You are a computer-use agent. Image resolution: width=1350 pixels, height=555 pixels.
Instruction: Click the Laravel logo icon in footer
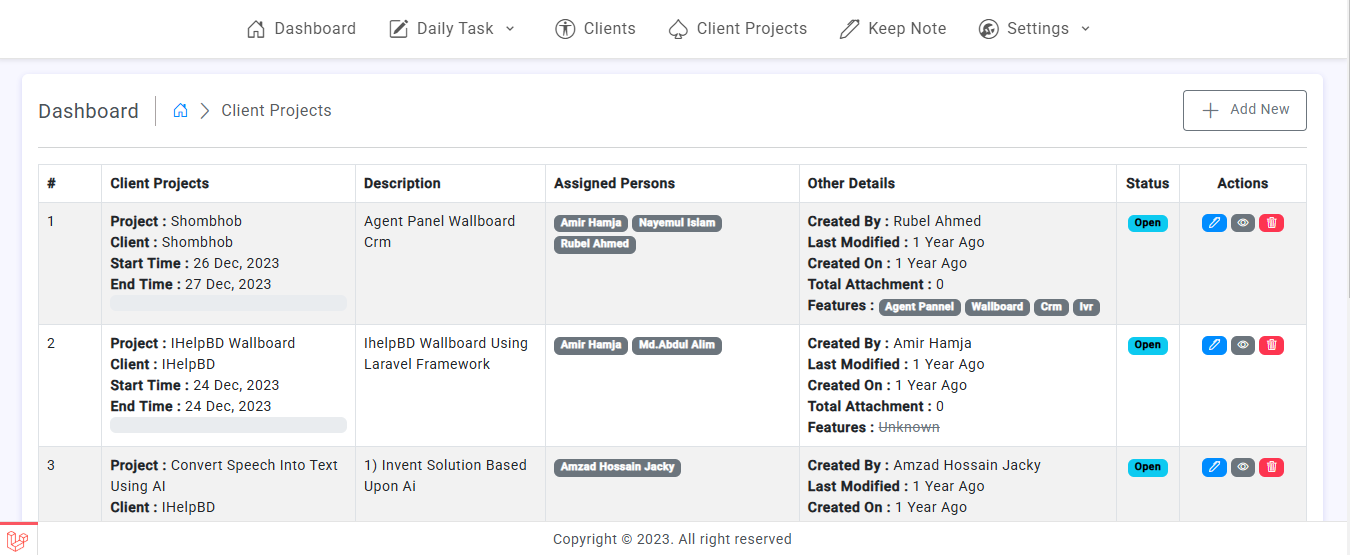click(18, 540)
